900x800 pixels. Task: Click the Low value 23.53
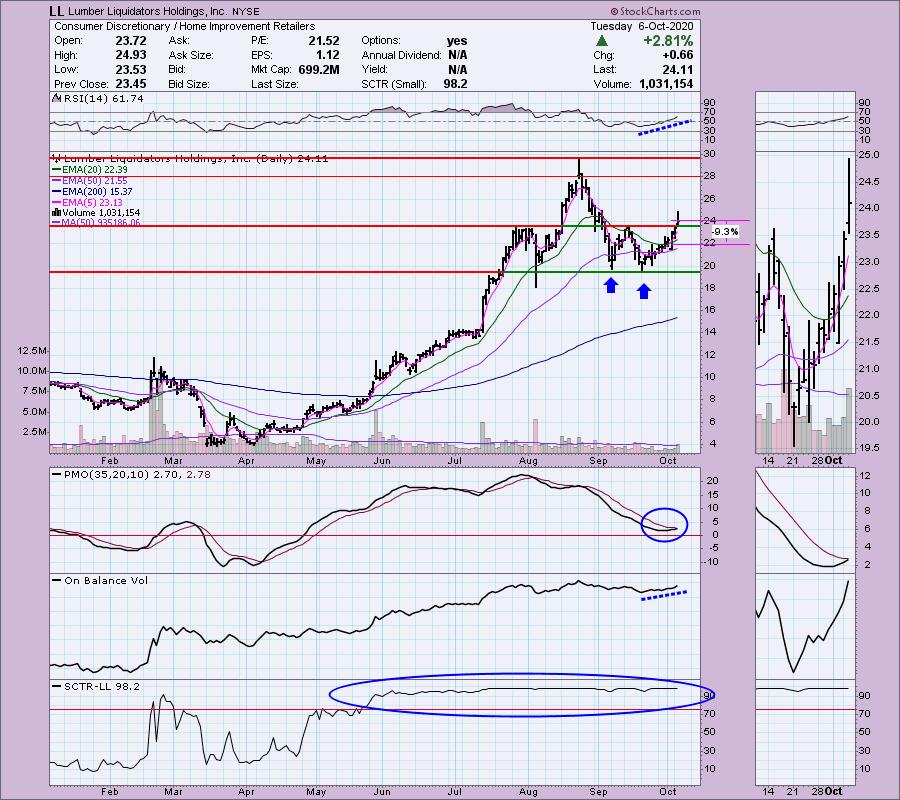tap(130, 69)
